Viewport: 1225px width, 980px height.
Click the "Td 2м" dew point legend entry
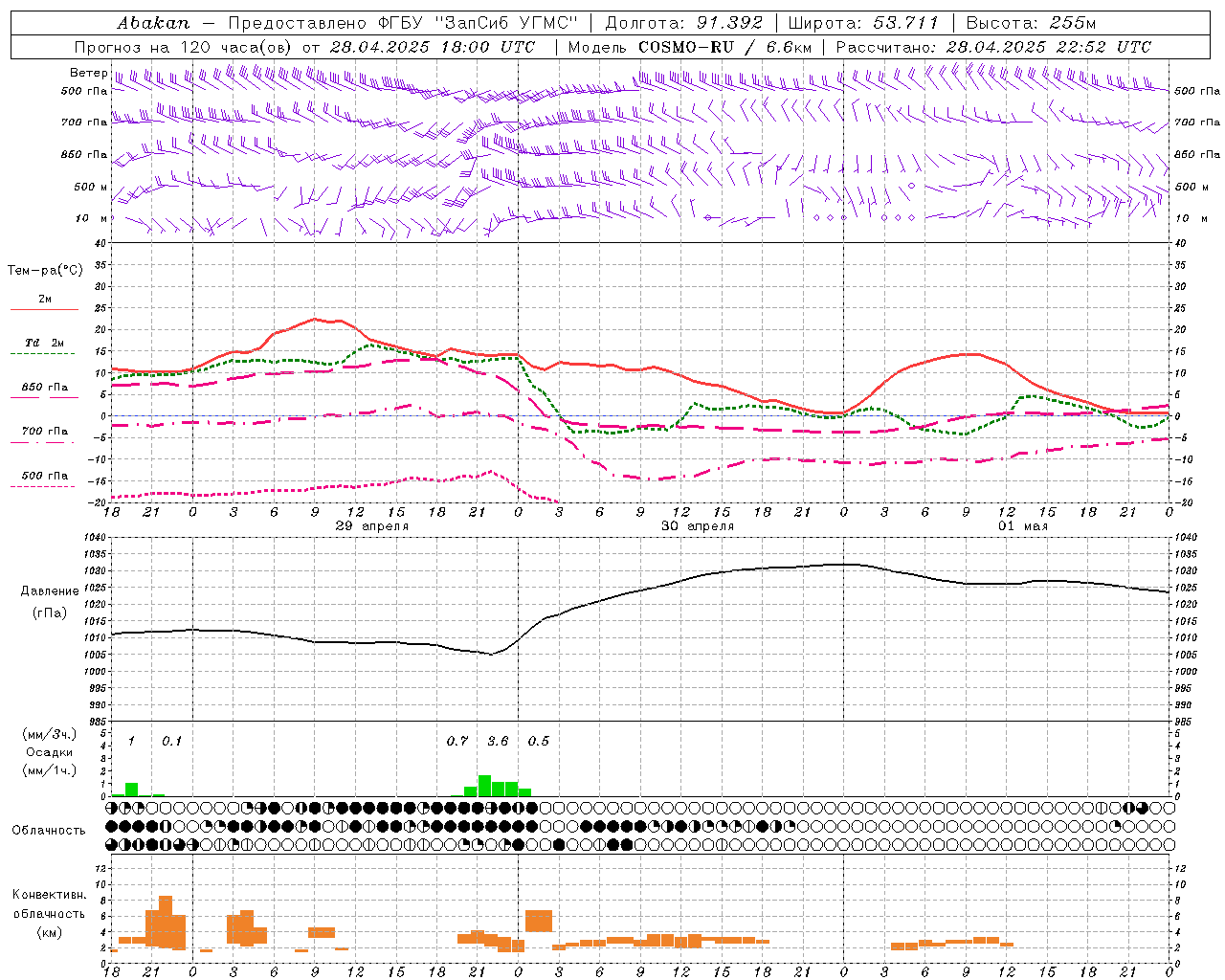(x=45, y=343)
